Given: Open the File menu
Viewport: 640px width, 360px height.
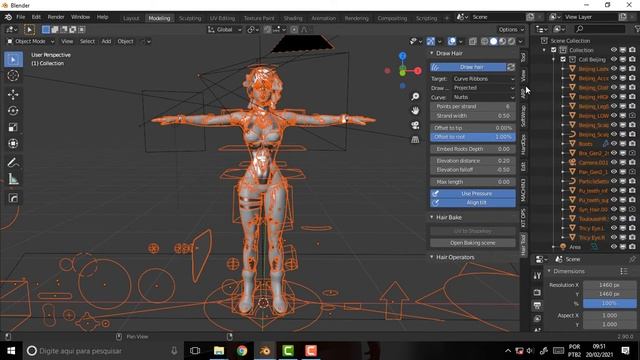Looking at the screenshot, I should (x=20, y=17).
